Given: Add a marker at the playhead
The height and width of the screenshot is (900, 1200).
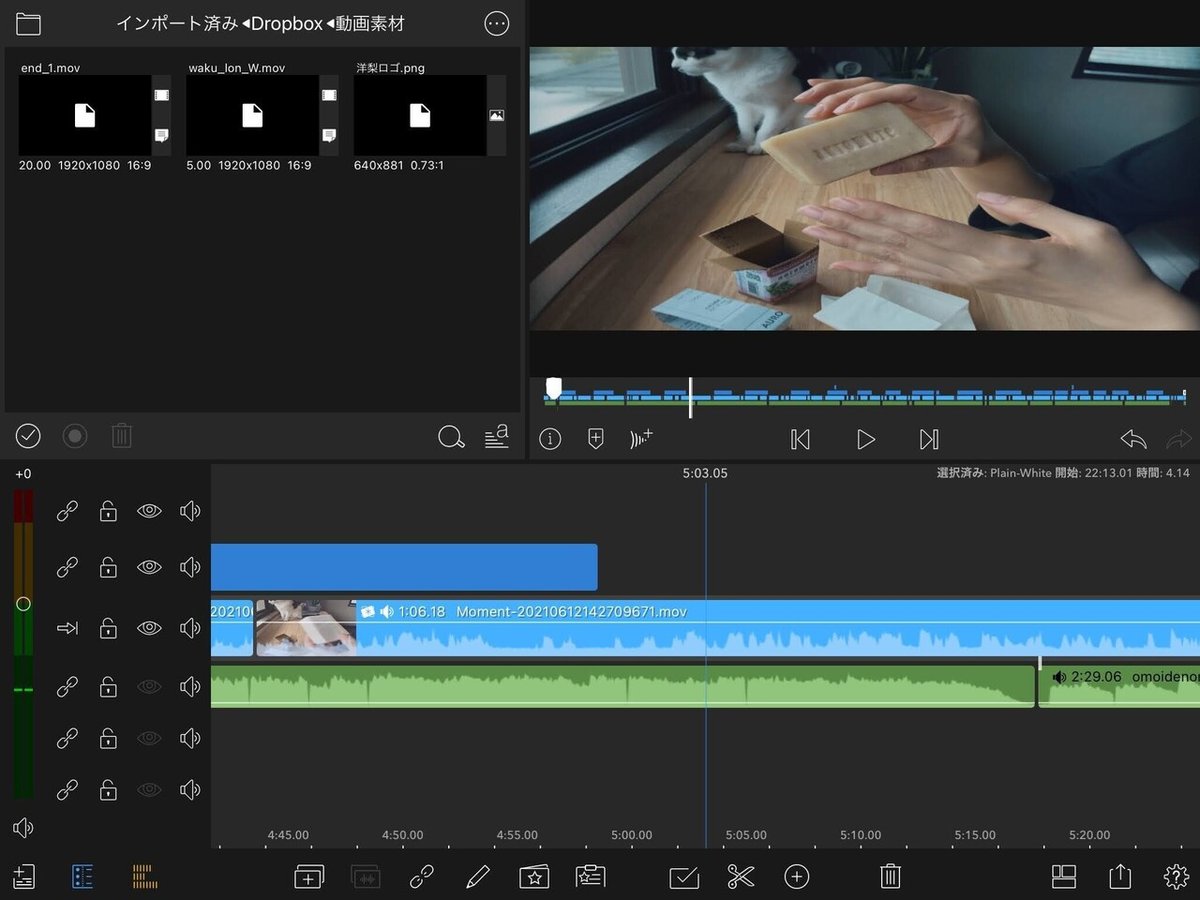Looking at the screenshot, I should [596, 439].
